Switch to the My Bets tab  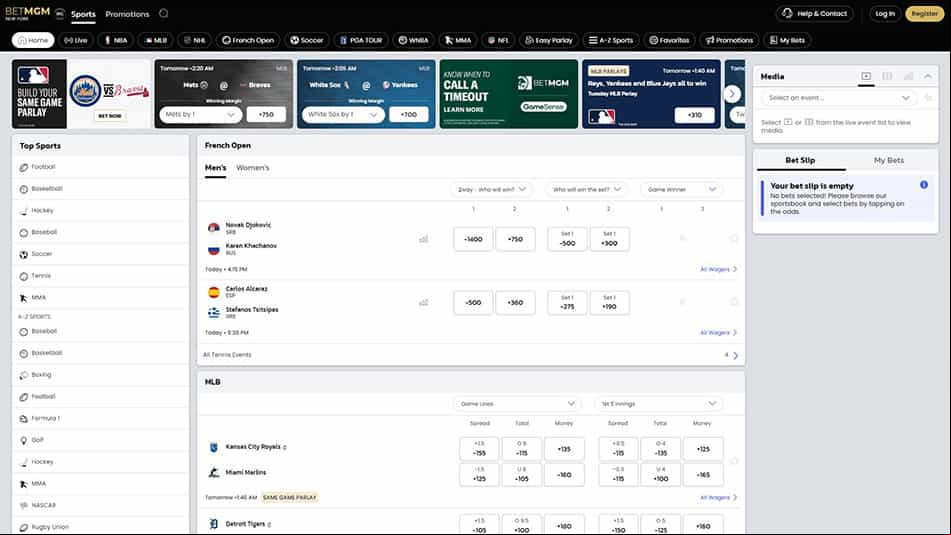889,160
